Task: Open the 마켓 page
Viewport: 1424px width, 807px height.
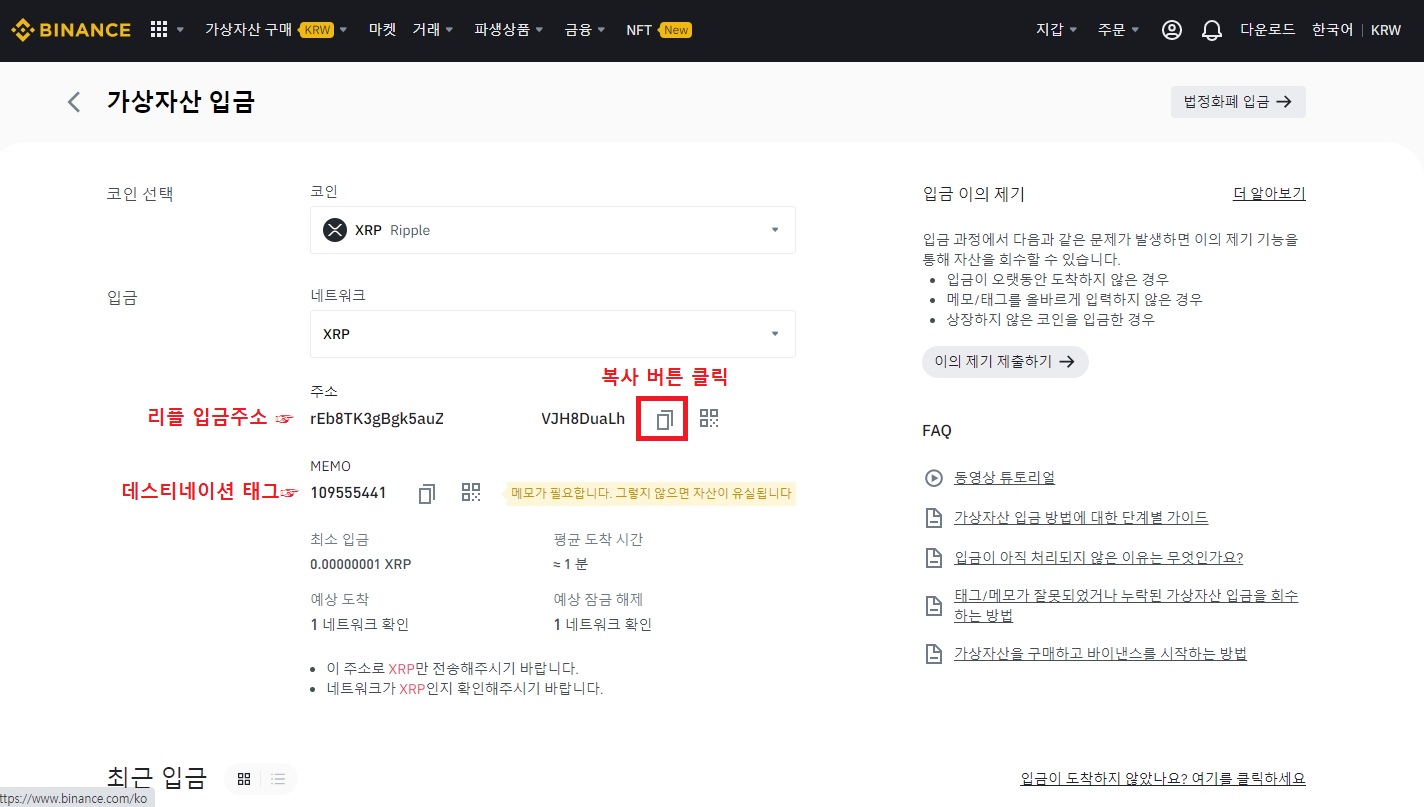Action: click(x=382, y=30)
